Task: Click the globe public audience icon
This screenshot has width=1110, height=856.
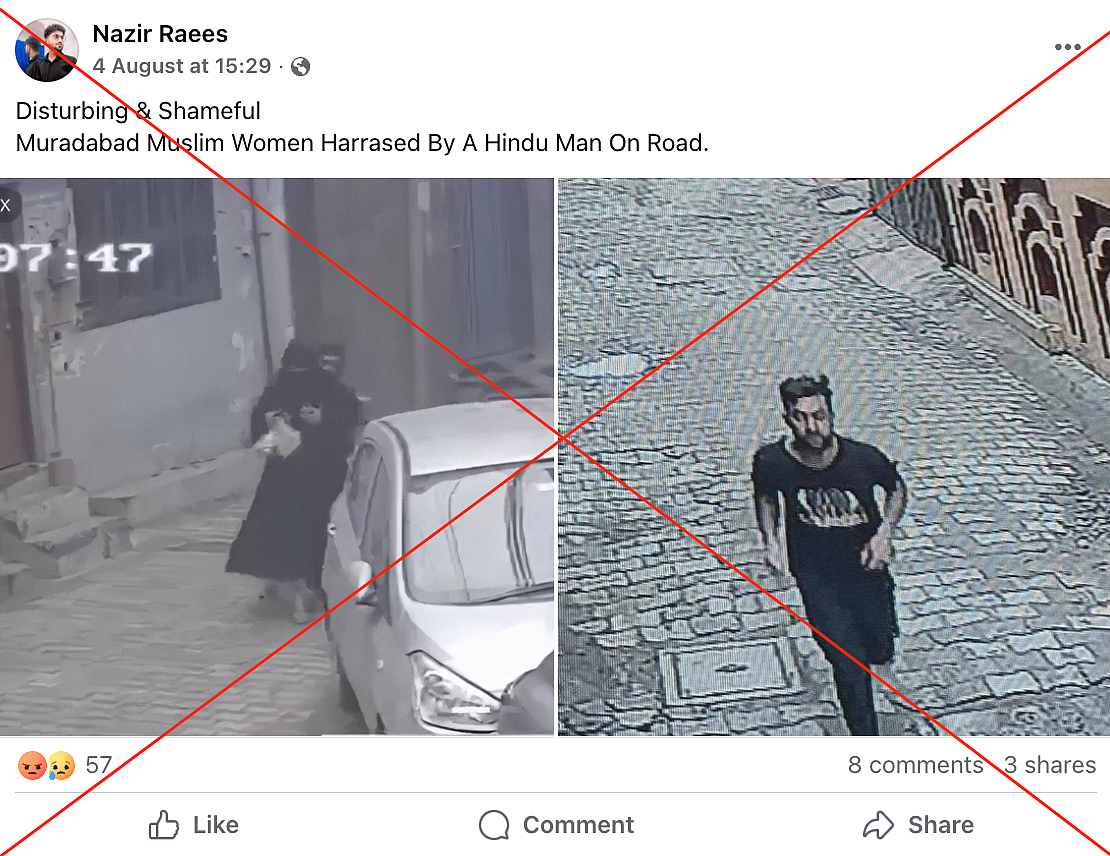Action: [300, 67]
